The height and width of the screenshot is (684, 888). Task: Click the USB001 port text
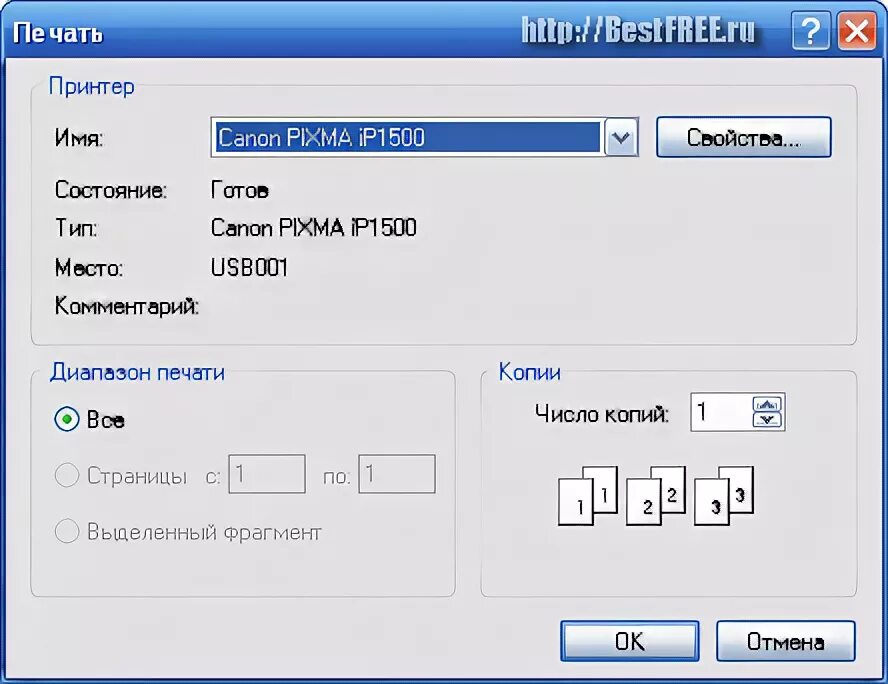[x=249, y=267]
